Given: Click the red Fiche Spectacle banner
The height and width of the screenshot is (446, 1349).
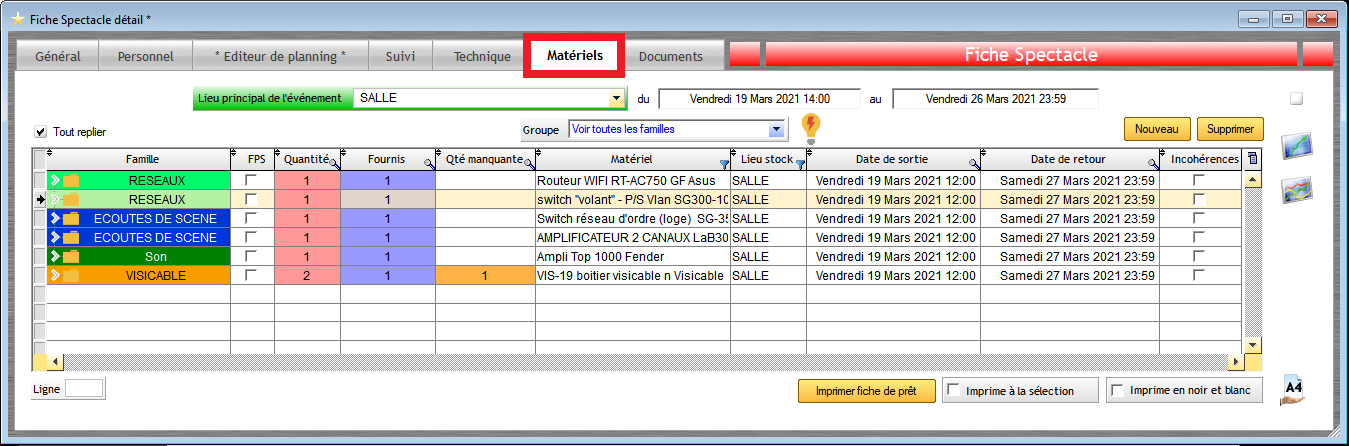Looking at the screenshot, I should tap(1031, 55).
